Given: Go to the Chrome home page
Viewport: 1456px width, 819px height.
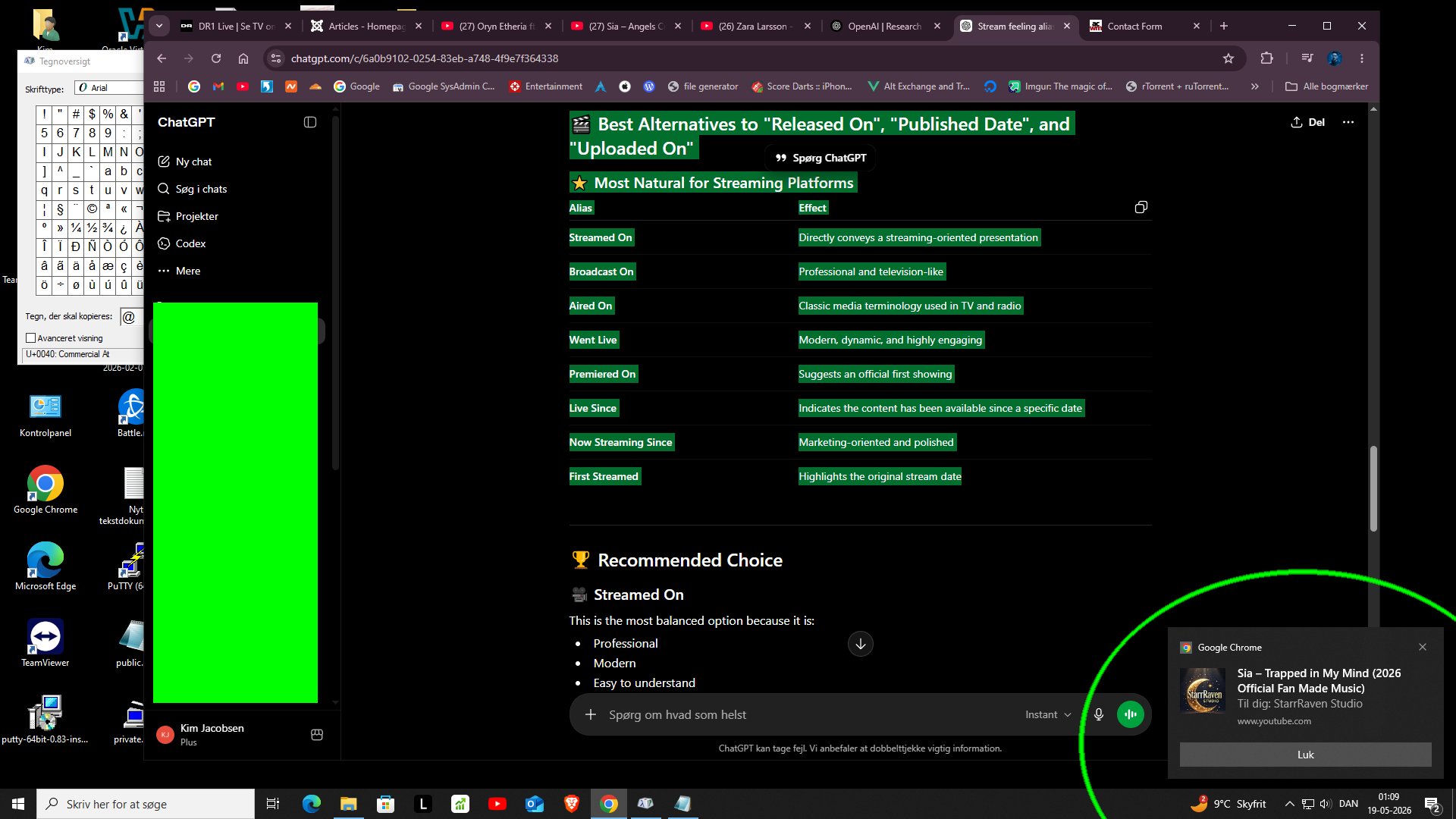Looking at the screenshot, I should (243, 58).
